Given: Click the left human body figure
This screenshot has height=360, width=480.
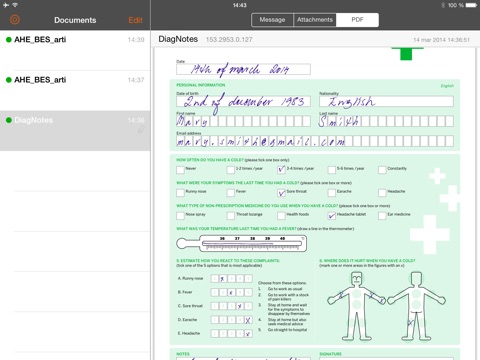Looking at the screenshot, I should coord(356,306).
